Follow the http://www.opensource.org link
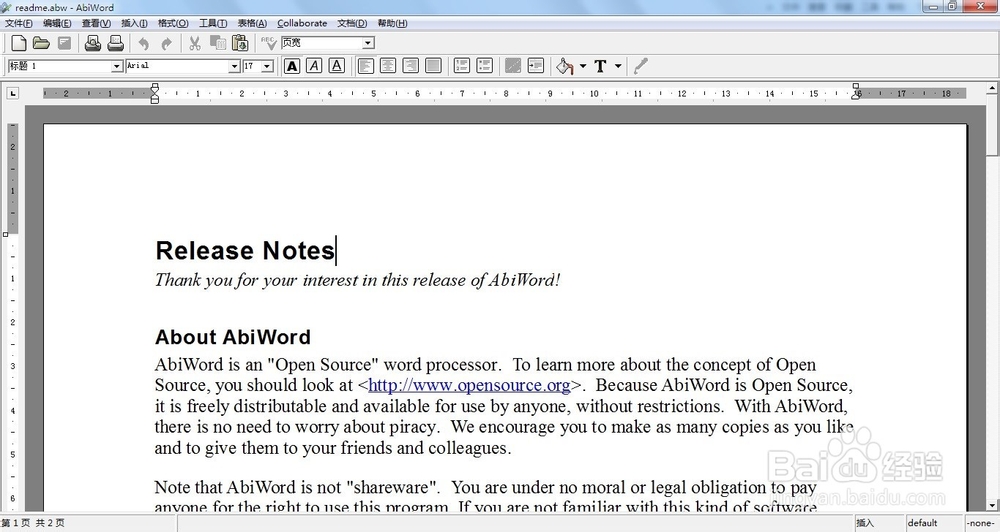1000x532 pixels. 469,385
